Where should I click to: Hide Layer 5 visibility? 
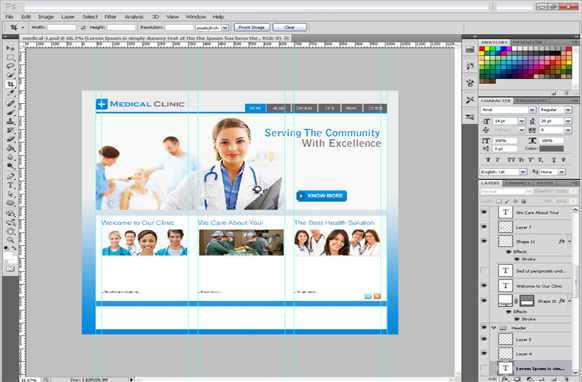pos(484,339)
